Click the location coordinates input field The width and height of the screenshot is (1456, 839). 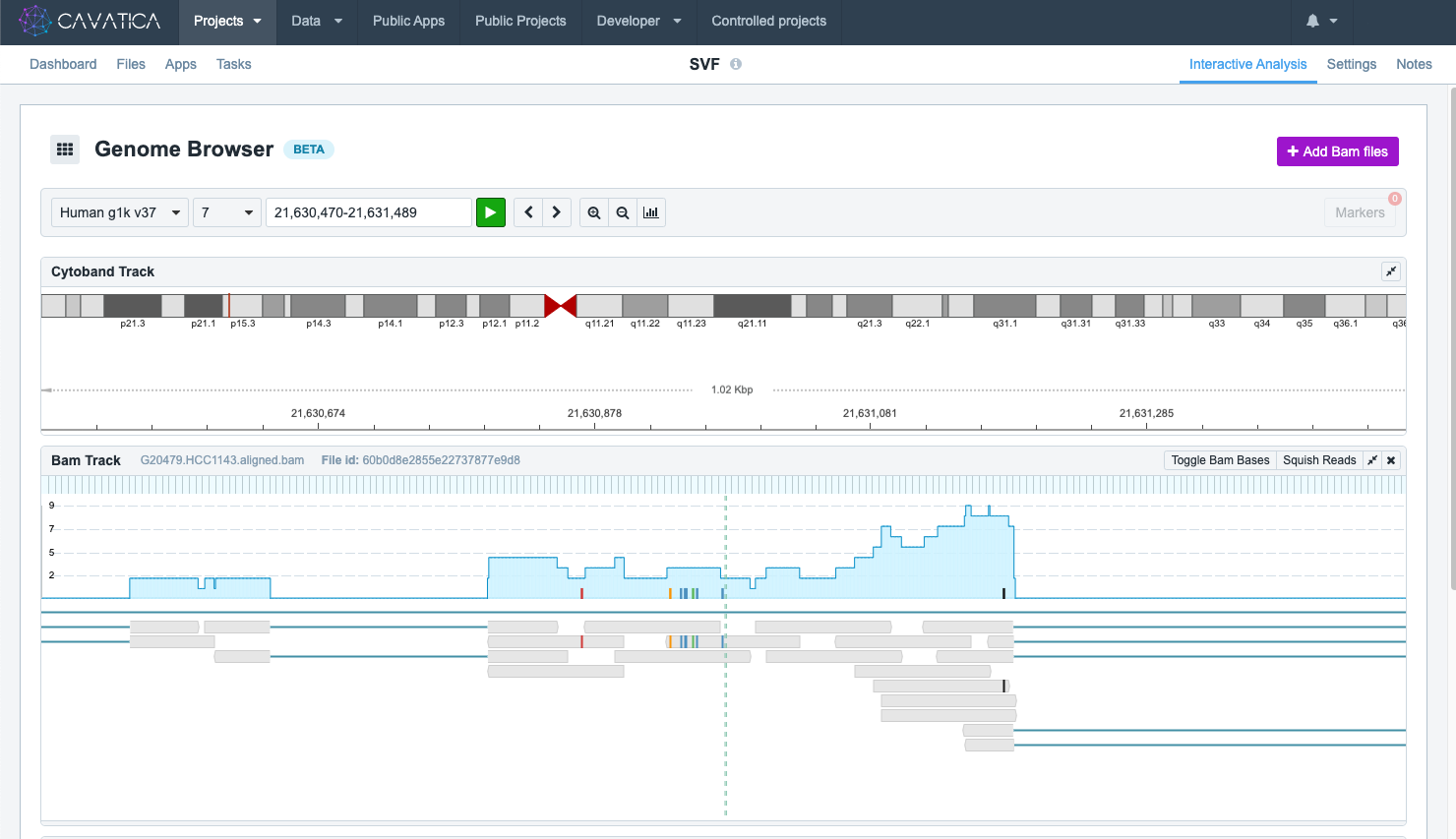tap(368, 212)
